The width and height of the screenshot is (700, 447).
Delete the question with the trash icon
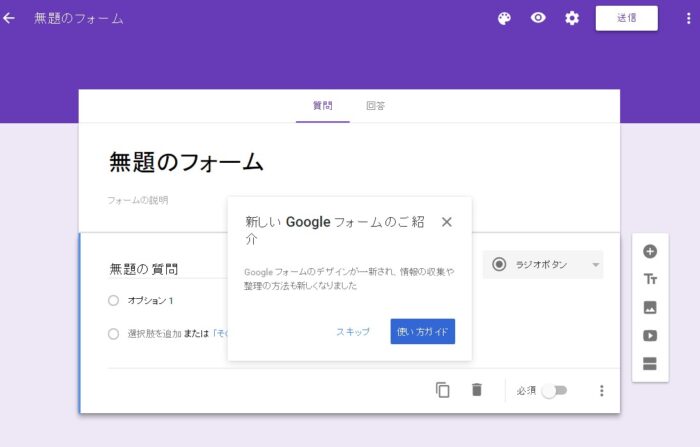(x=477, y=390)
